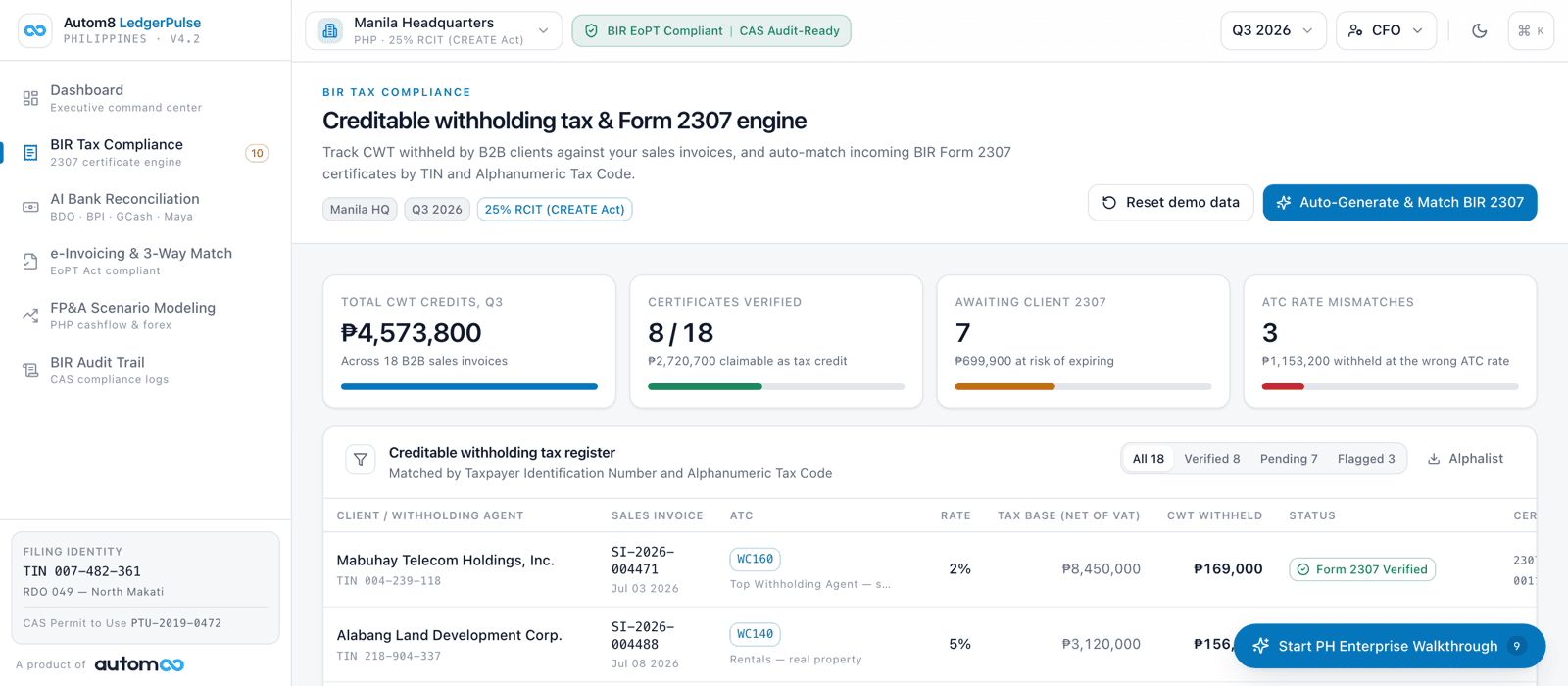Click Auto-Generate & Match BIR 2307

1399,203
